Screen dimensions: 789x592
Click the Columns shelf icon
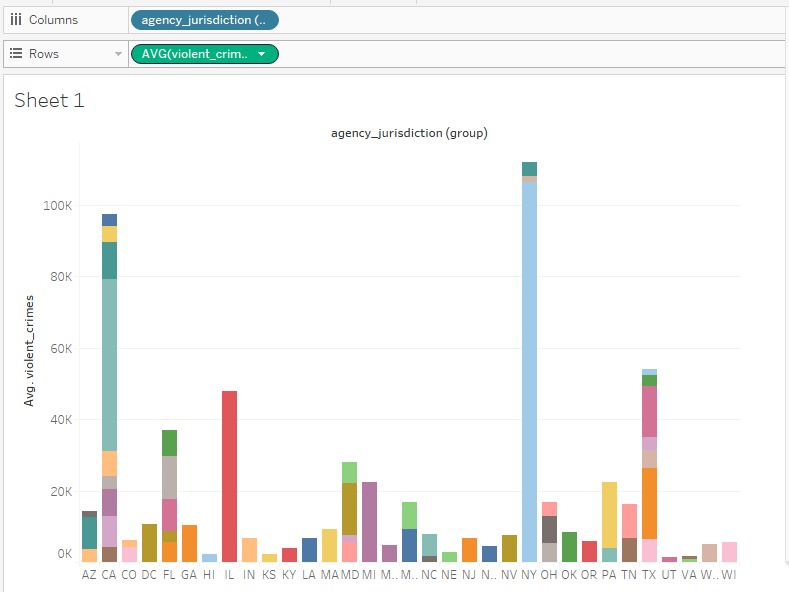[16, 20]
